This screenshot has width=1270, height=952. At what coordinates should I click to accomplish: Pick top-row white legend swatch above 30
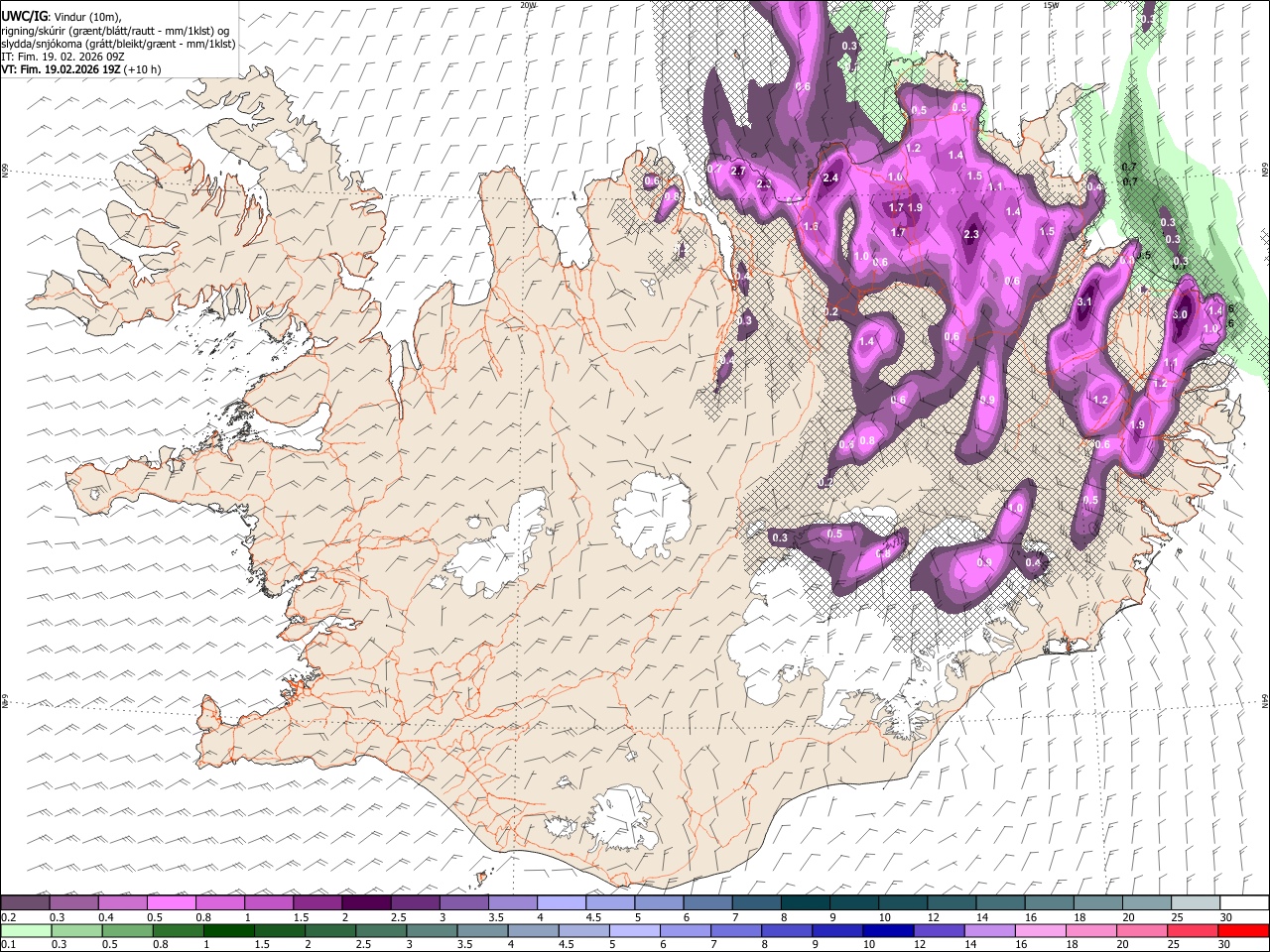(x=1244, y=903)
